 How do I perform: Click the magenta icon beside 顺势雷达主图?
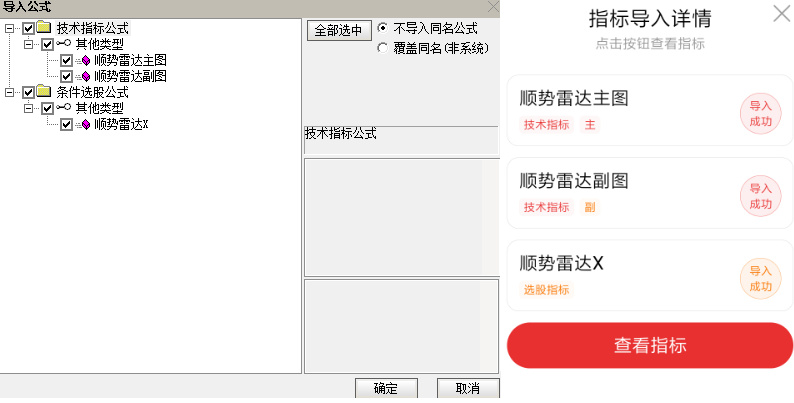click(x=85, y=60)
